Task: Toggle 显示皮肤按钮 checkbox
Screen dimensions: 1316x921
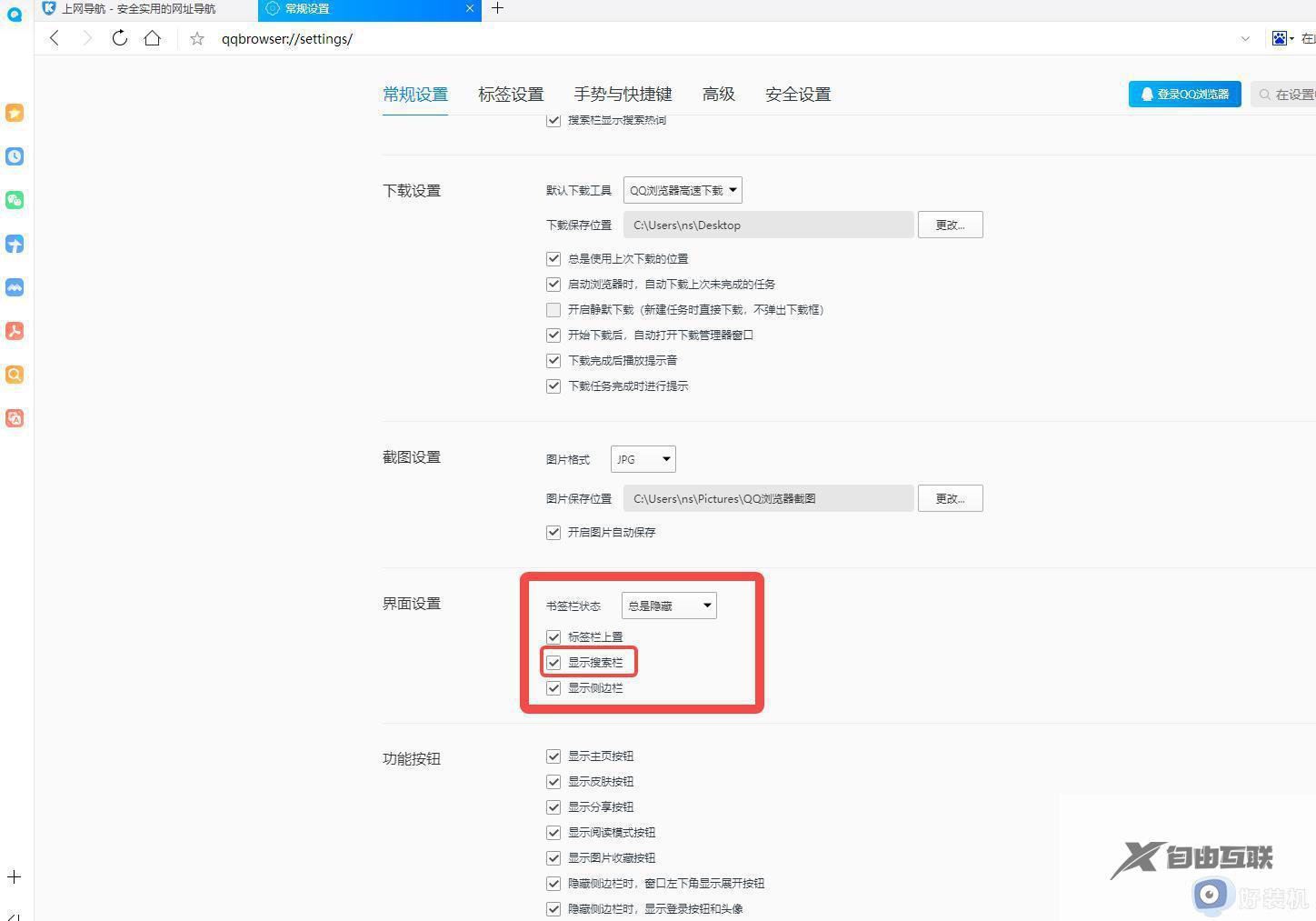Action: point(553,782)
